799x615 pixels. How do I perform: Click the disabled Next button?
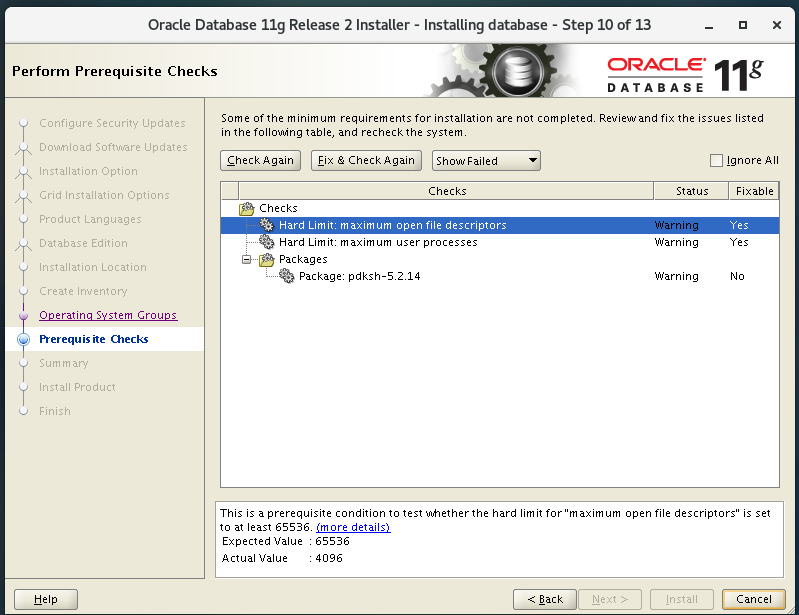coord(609,599)
